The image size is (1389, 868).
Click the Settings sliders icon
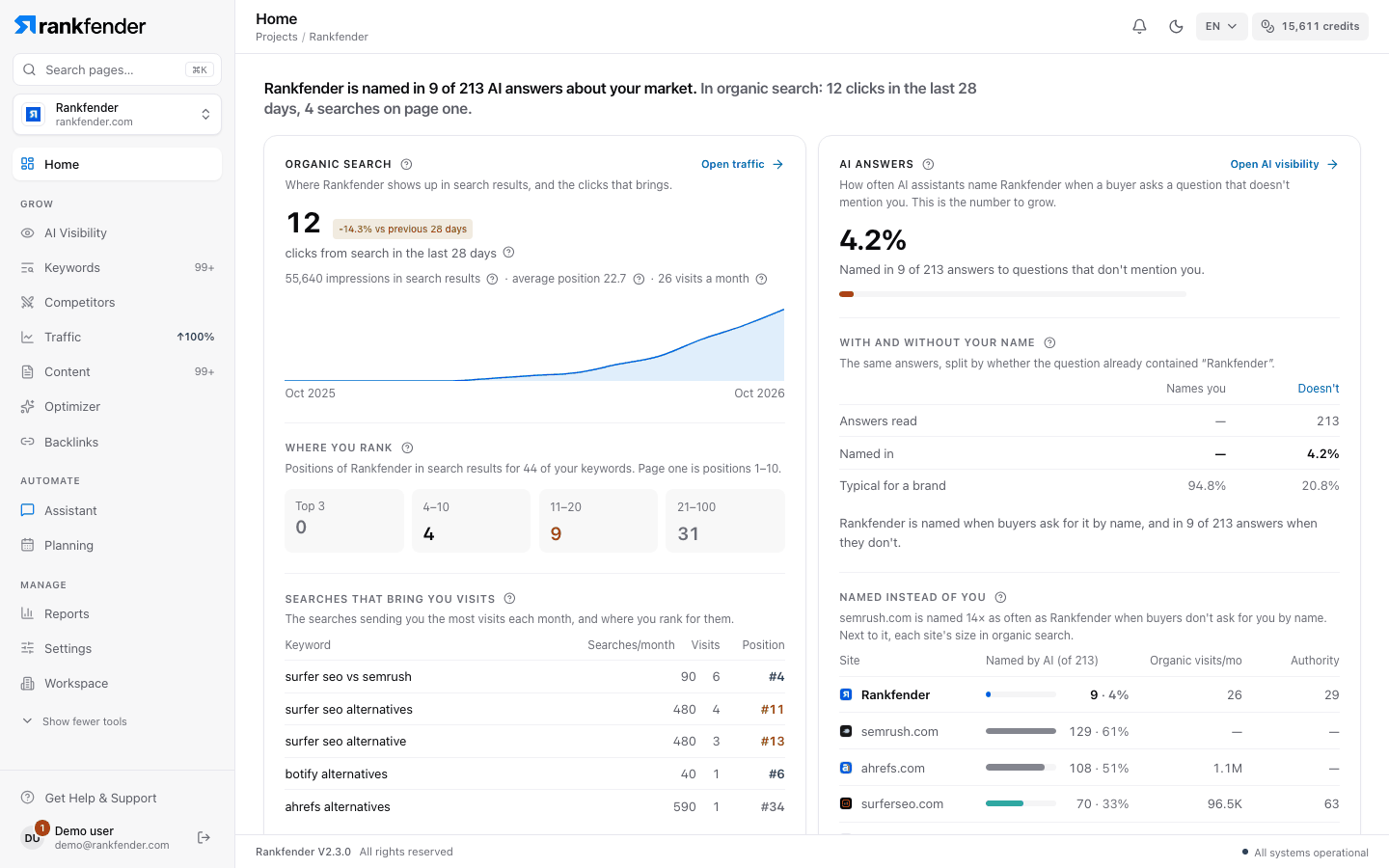27,648
